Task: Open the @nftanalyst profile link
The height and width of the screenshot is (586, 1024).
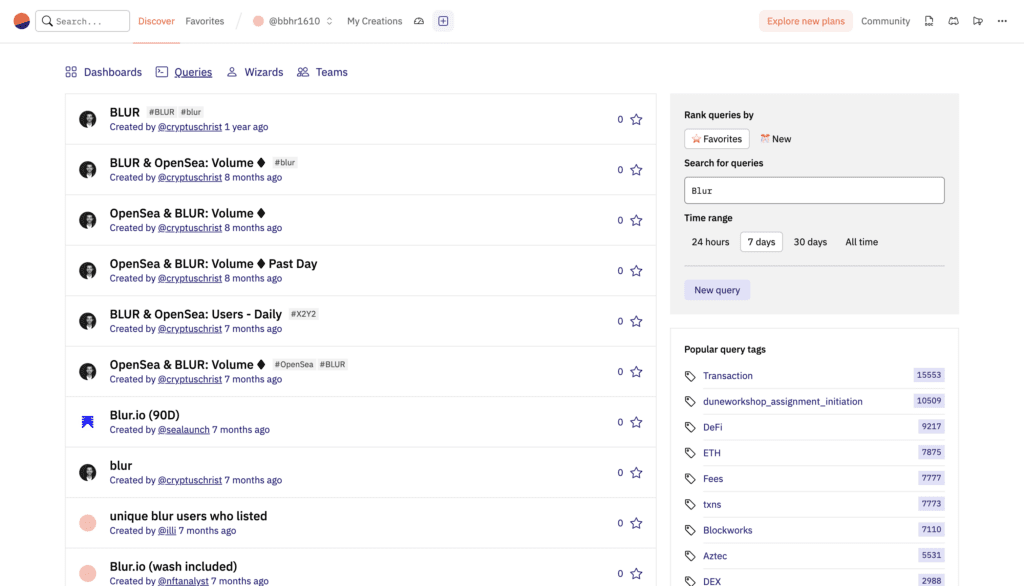Action: [x=183, y=581]
